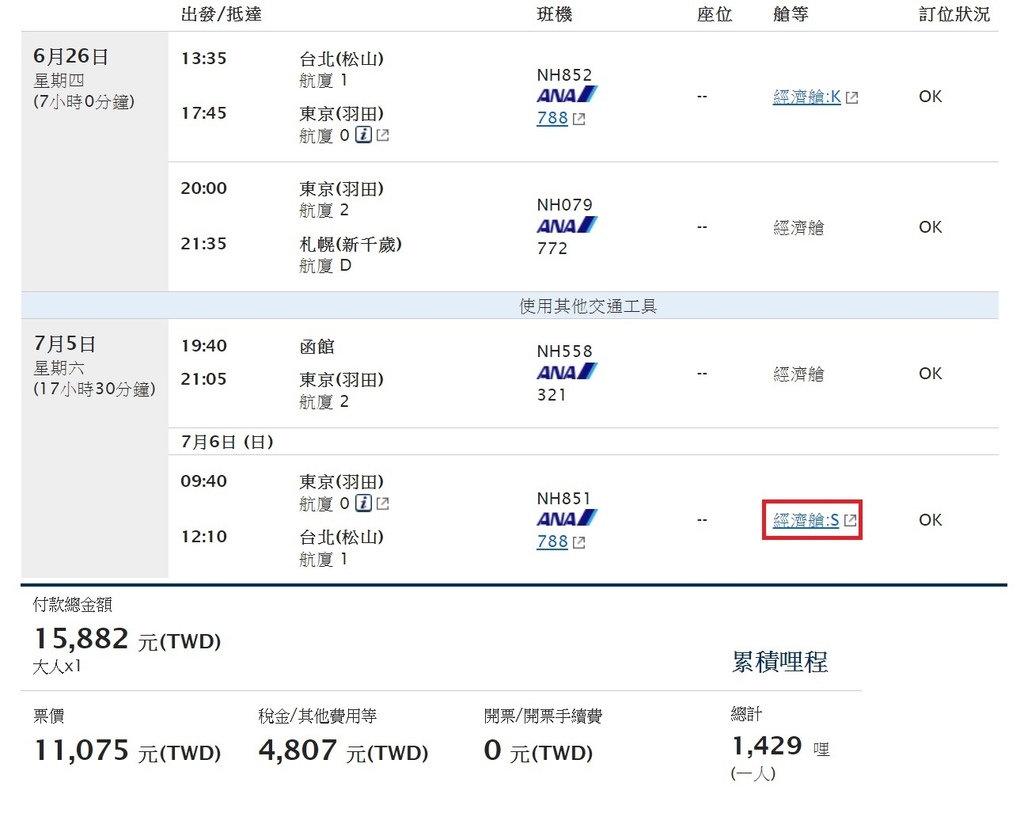Click external link icon beside NH851's 788
Screen dimensions: 1024x813
(579, 542)
